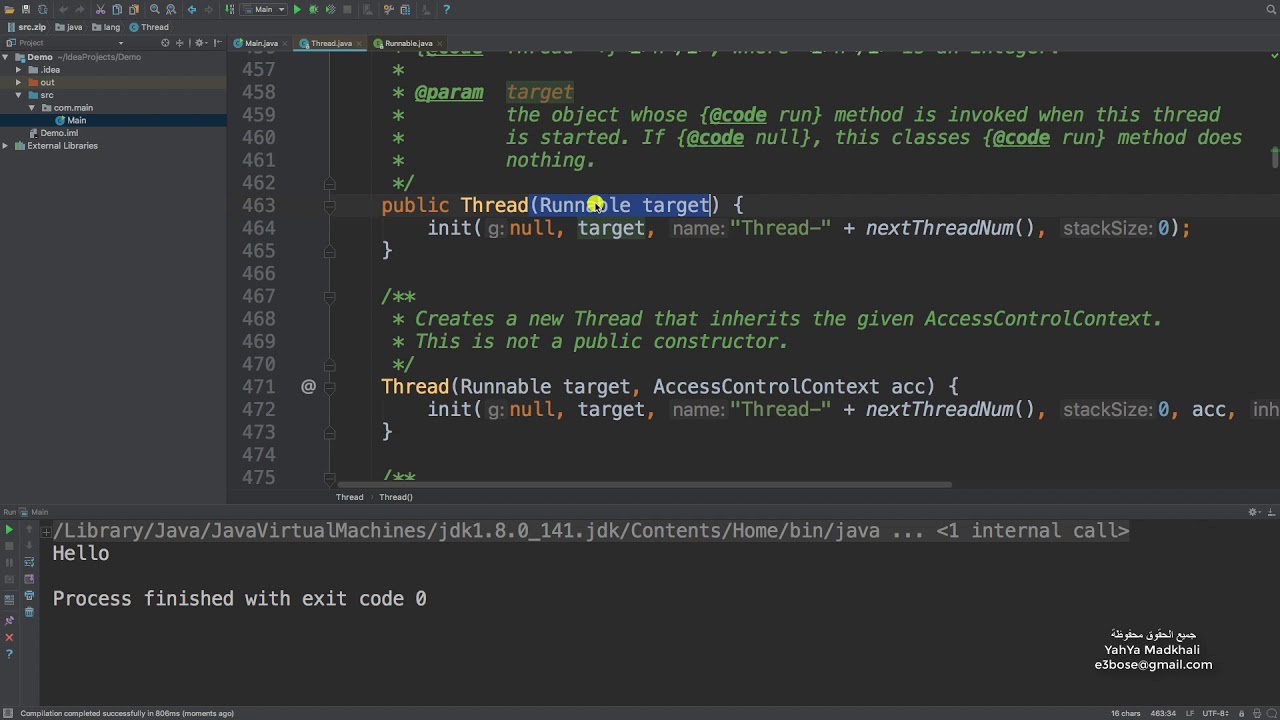Collapse all in Project panel
The height and width of the screenshot is (720, 1280).
180,43
